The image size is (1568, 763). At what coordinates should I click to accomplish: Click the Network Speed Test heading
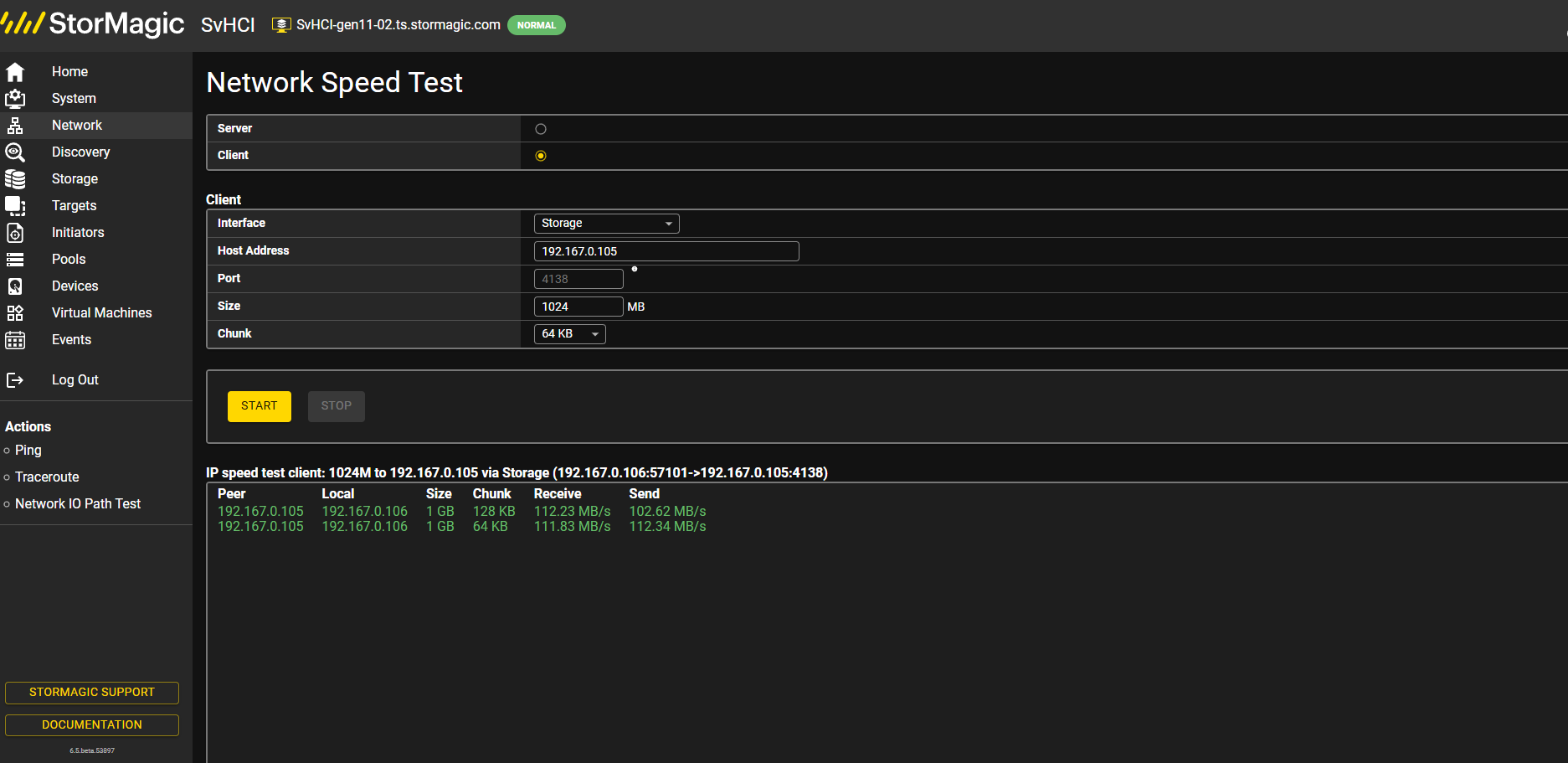pyautogui.click(x=334, y=83)
